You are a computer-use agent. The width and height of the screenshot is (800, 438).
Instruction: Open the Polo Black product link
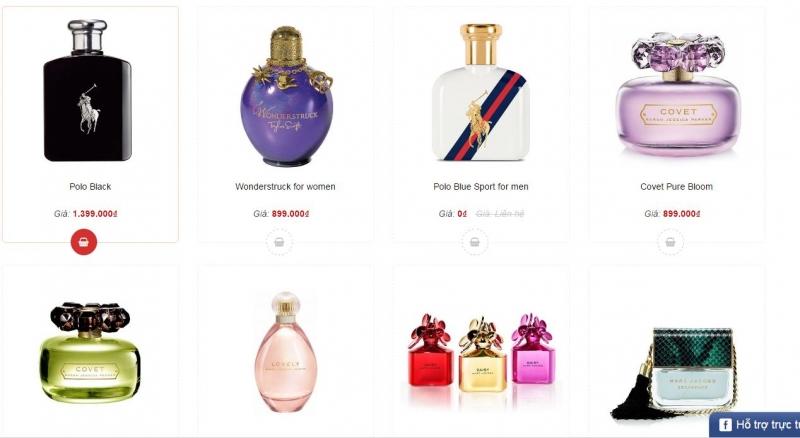90,187
